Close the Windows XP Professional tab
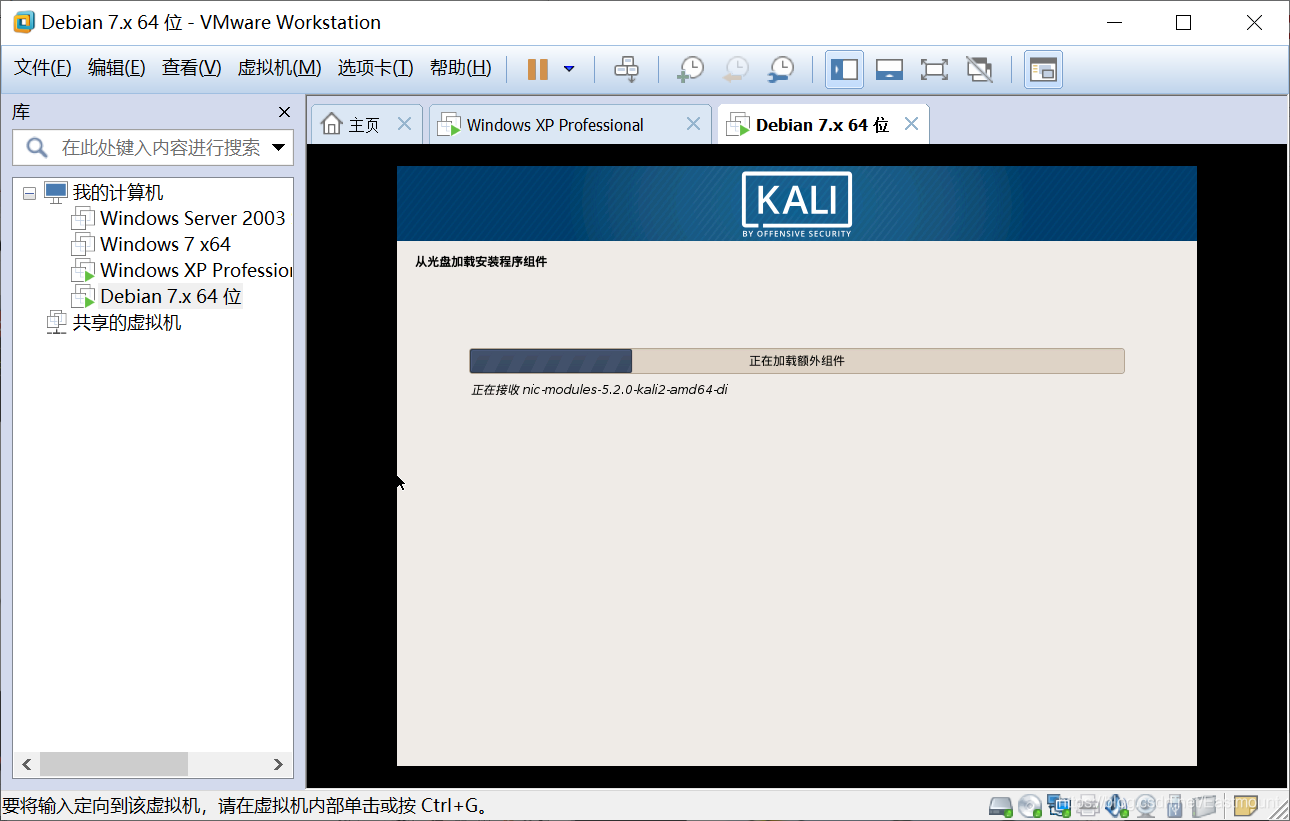 (693, 124)
